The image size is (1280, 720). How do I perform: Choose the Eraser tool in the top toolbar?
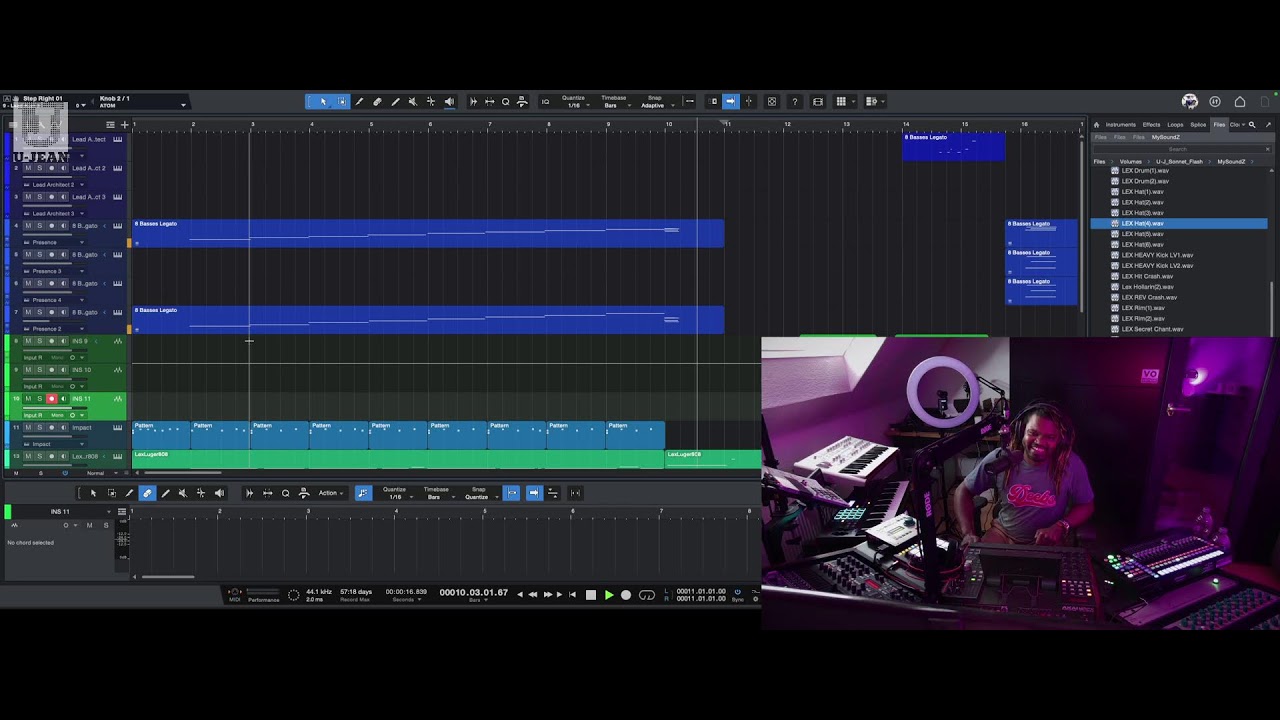pos(377,102)
